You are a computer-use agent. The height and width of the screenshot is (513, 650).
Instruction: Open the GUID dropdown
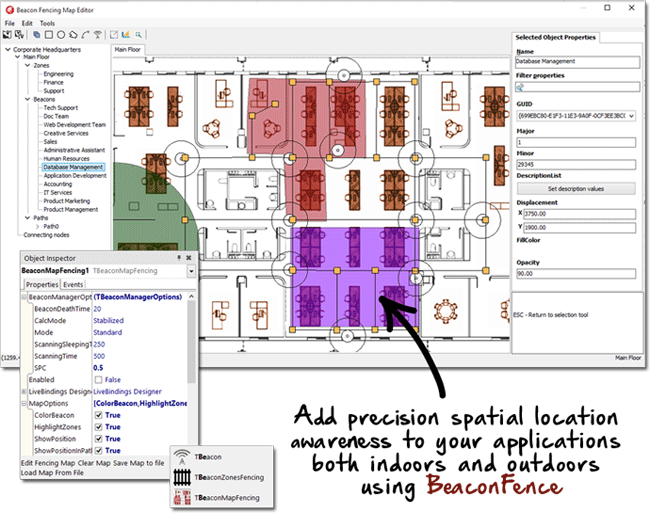coord(631,116)
